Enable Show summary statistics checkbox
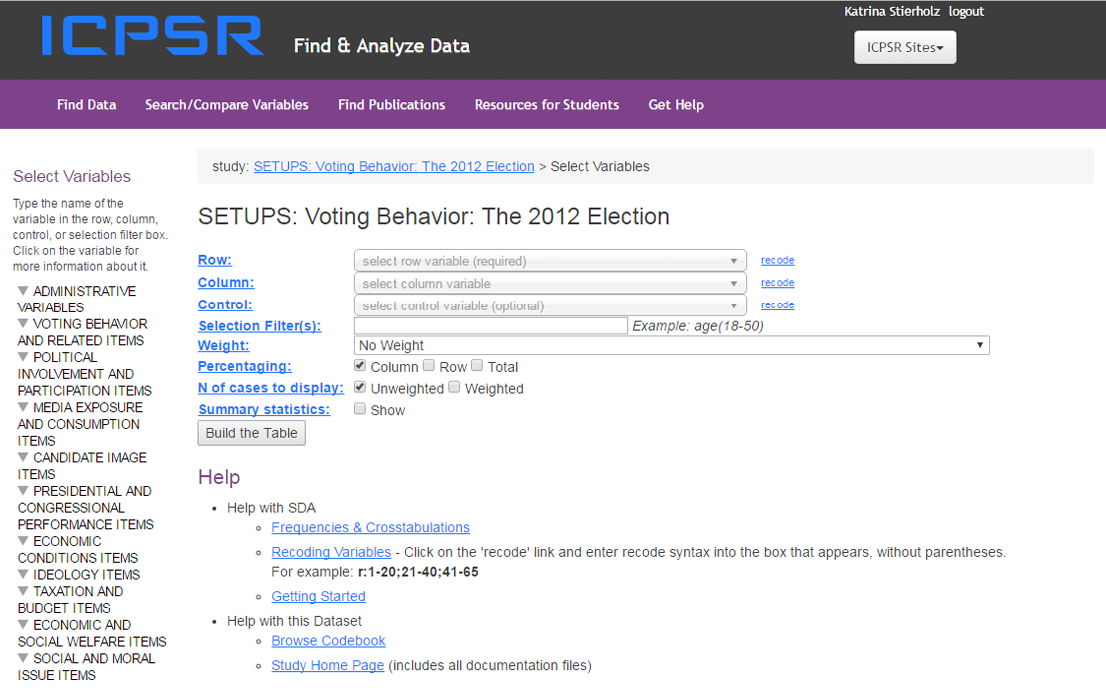Viewport: 1106px width, 700px height. pos(360,409)
